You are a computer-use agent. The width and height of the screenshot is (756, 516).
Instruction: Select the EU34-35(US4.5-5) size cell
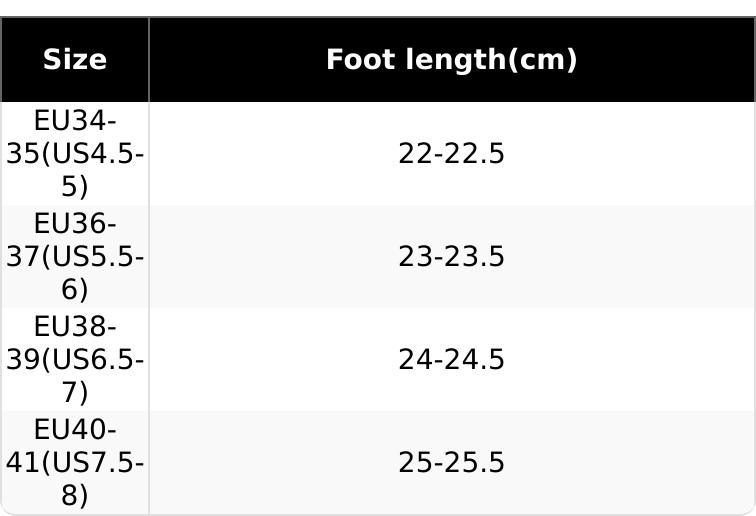pyautogui.click(x=75, y=154)
